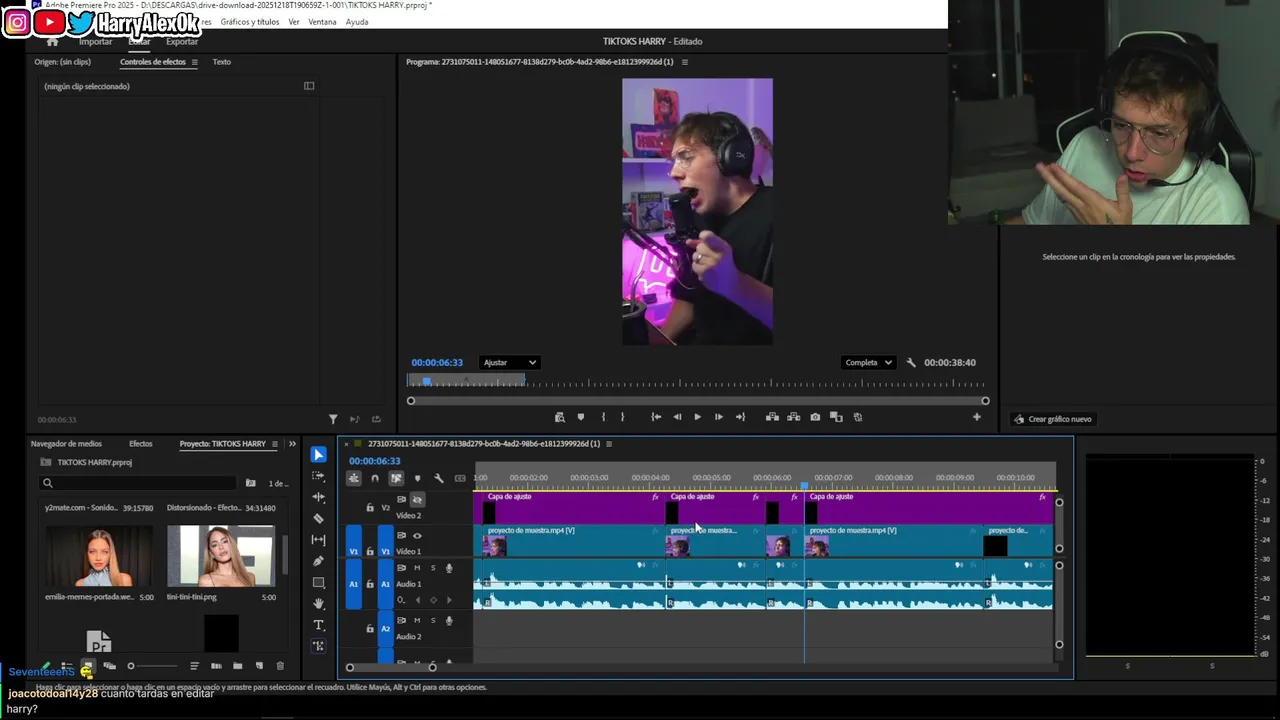The height and width of the screenshot is (720, 1280).
Task: Toggle Video 1 track output eye
Action: point(417,536)
